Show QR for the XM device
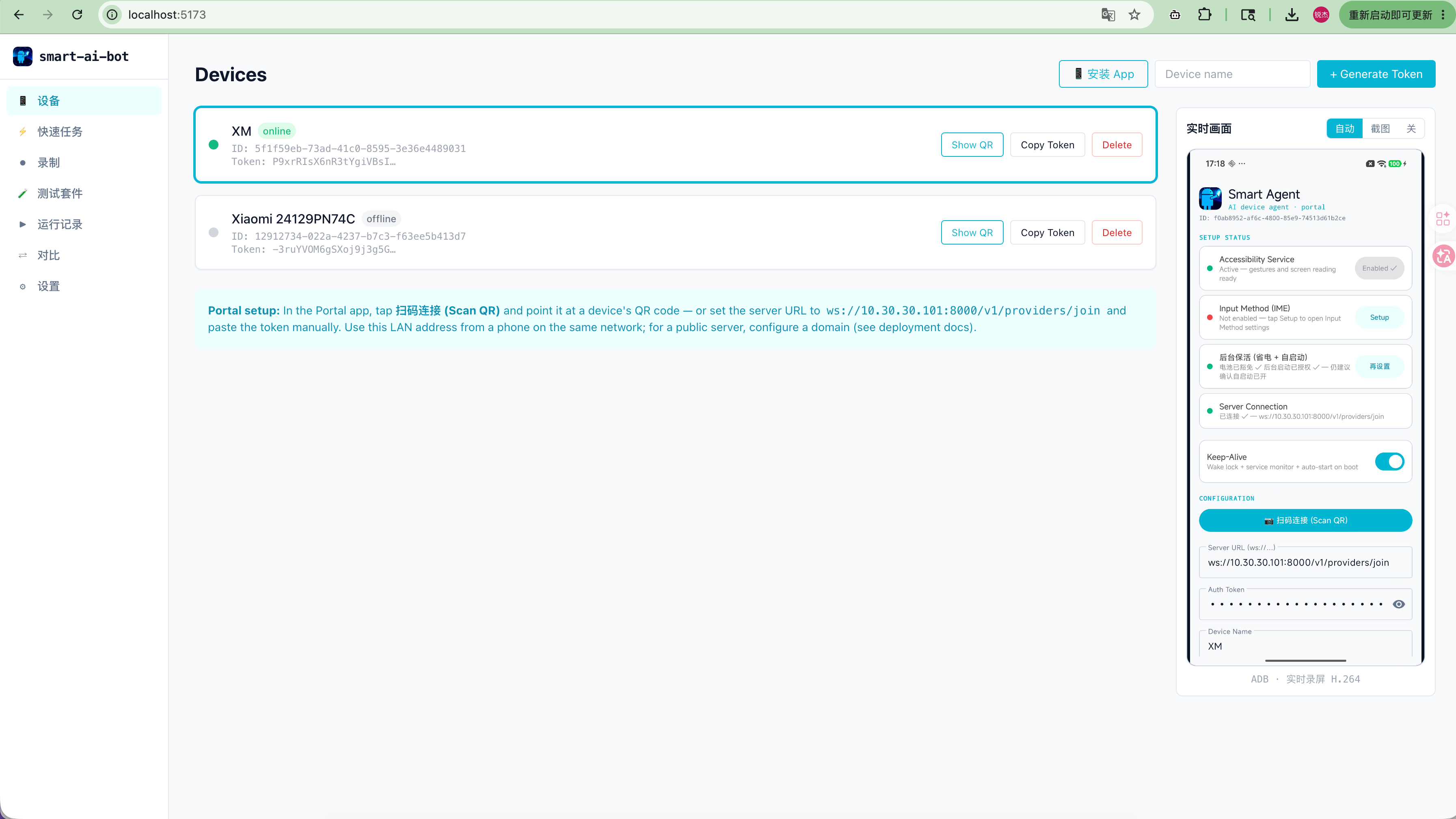 972,145
